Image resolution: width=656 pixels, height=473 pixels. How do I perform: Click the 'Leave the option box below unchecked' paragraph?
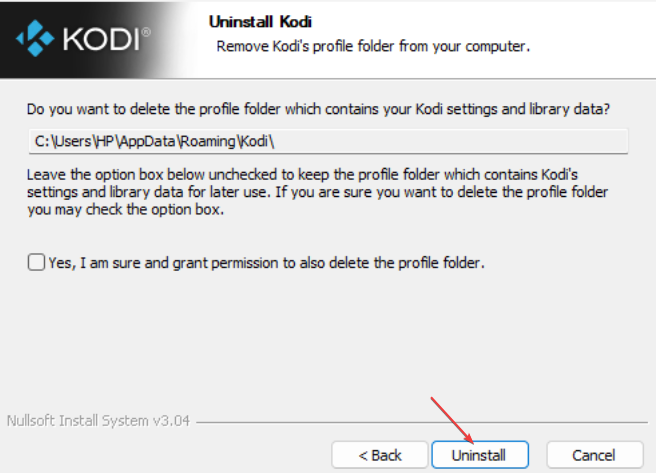tap(318, 192)
